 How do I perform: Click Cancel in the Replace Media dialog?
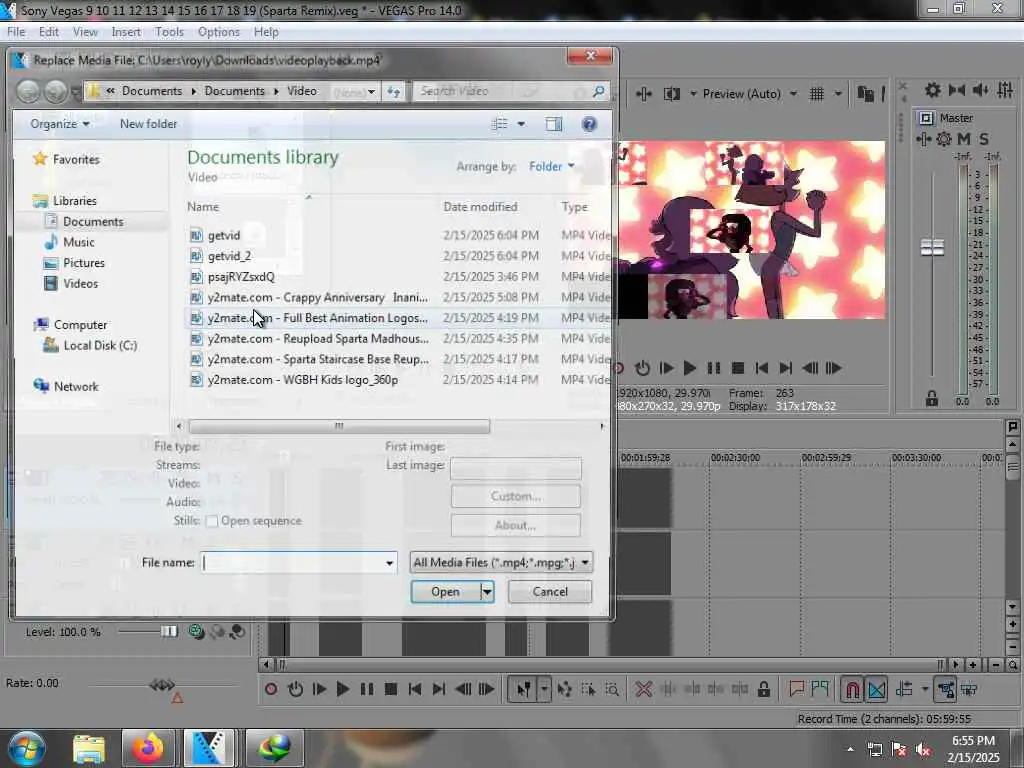pos(550,592)
